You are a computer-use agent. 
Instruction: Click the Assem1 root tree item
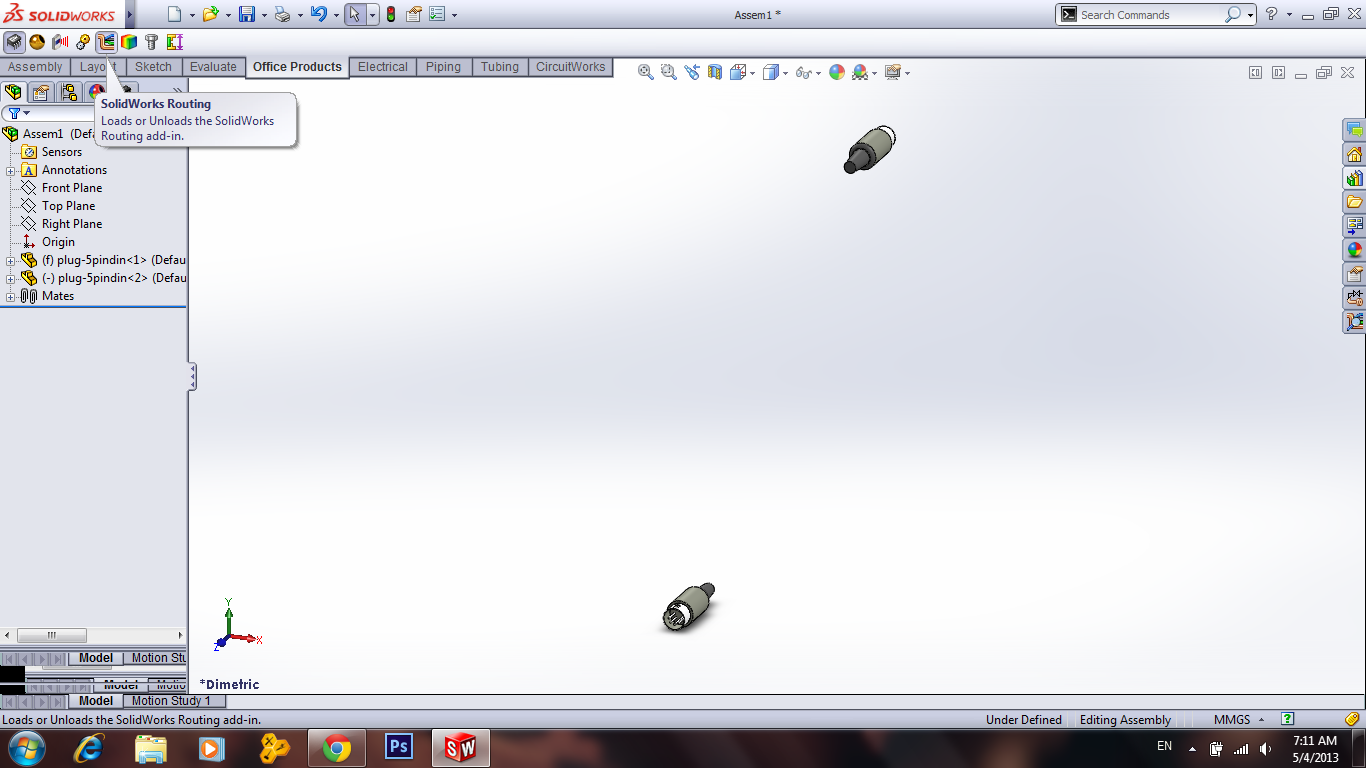pyautogui.click(x=43, y=134)
